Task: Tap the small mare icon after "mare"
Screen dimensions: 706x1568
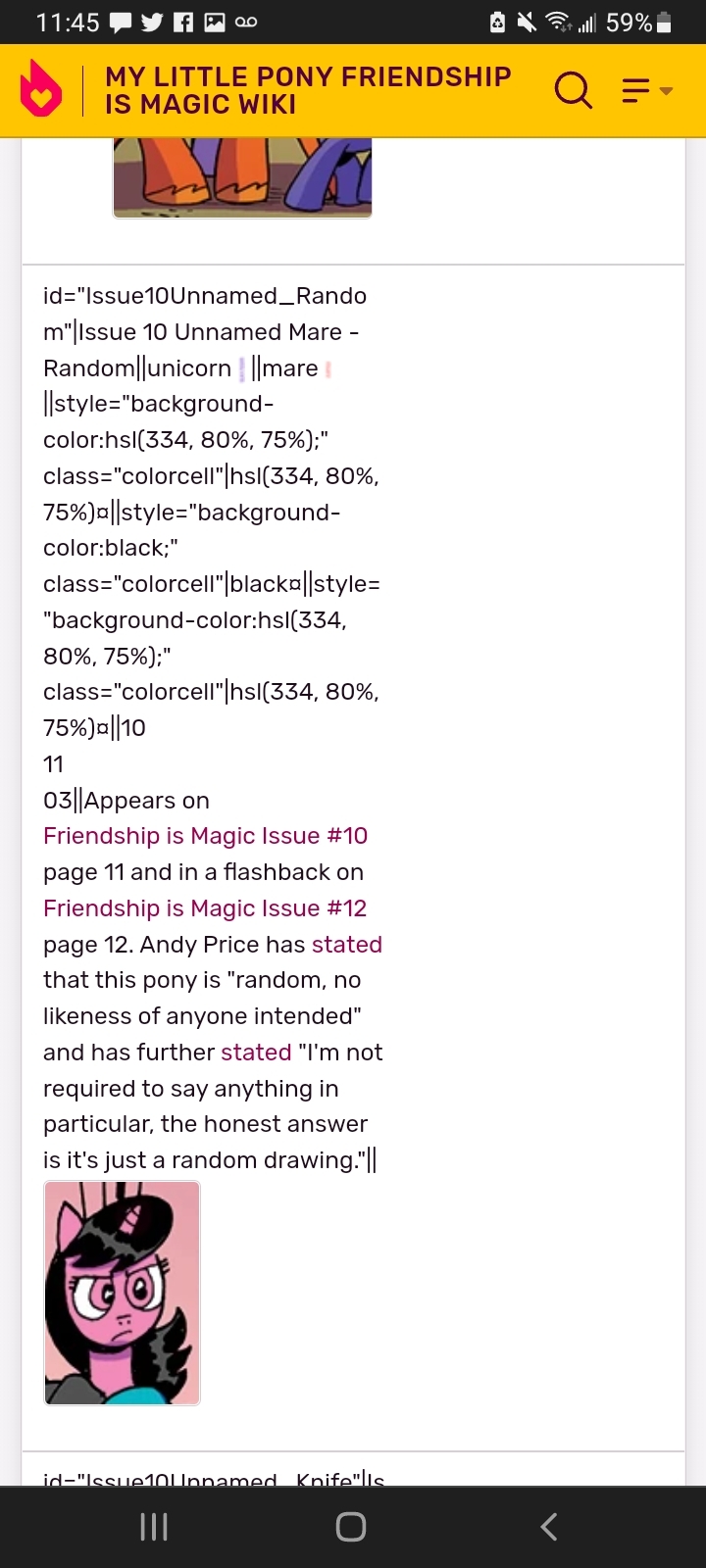Action: point(328,369)
